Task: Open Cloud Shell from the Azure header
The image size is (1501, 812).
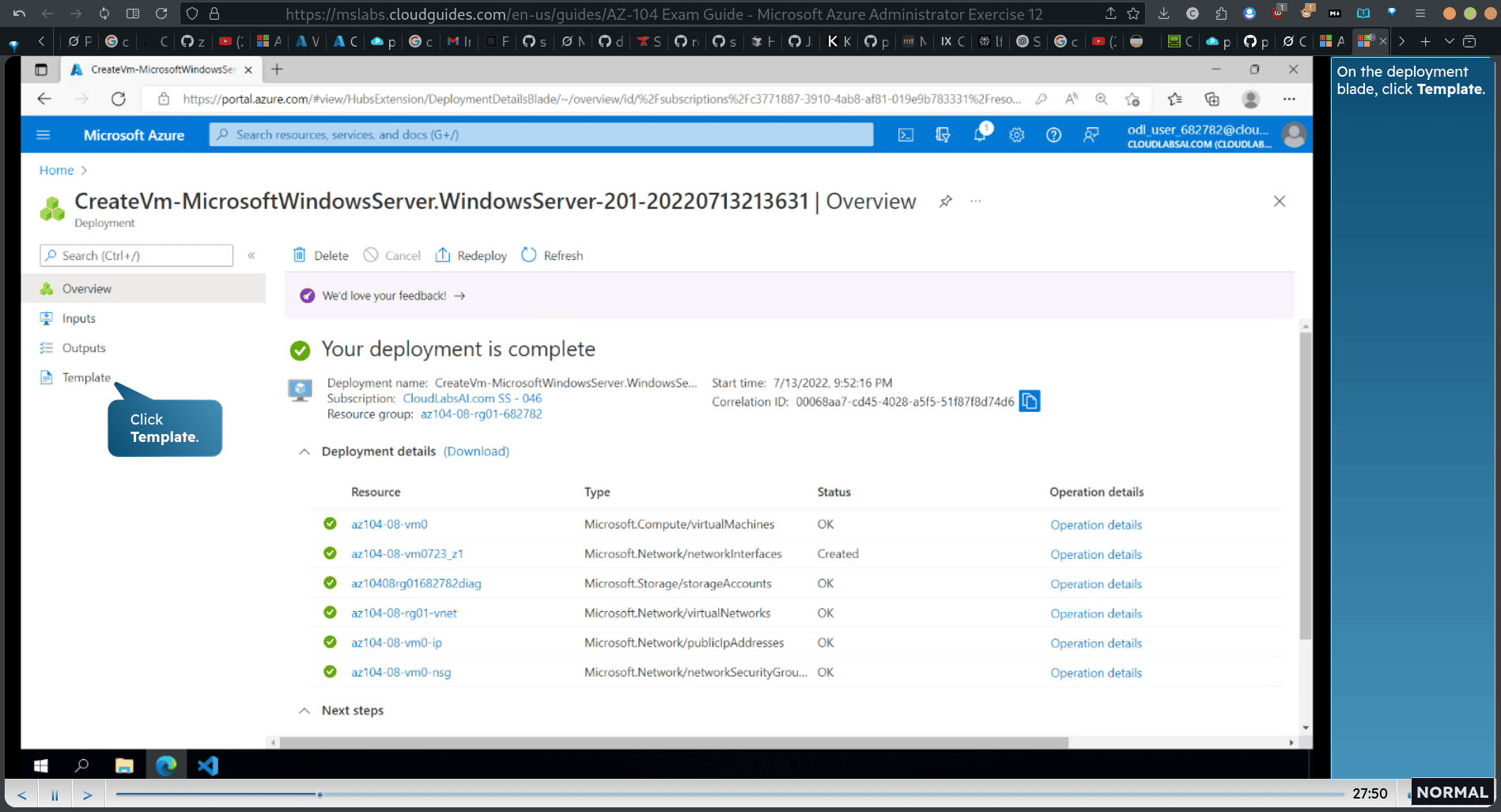Action: (906, 135)
